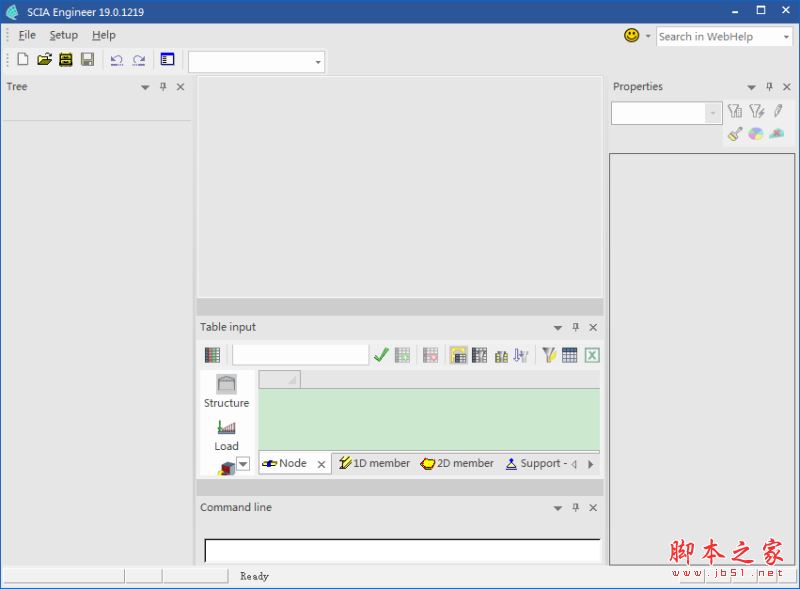Click the blue window layout icon in main toolbar
The height and width of the screenshot is (589, 800).
point(167,59)
